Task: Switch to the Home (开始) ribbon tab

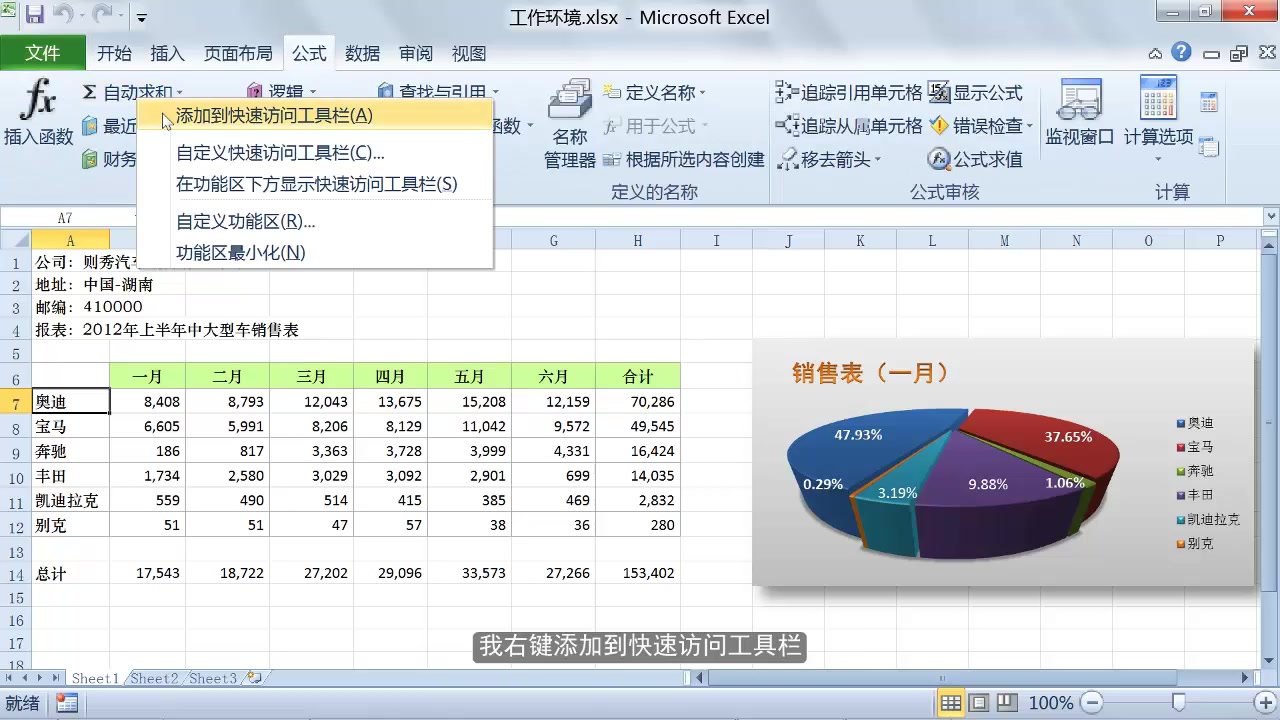Action: [x=114, y=54]
